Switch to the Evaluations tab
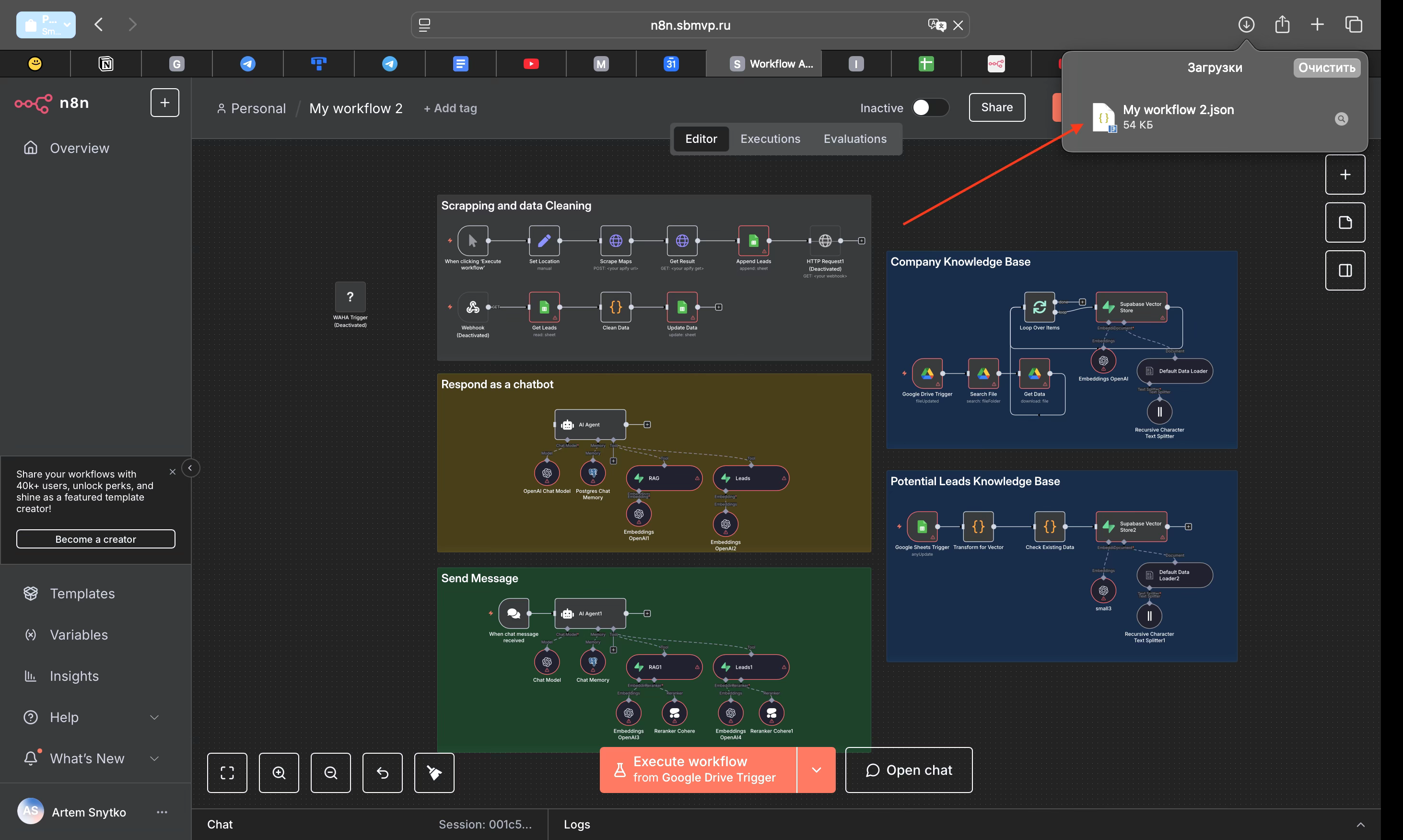 (854, 139)
